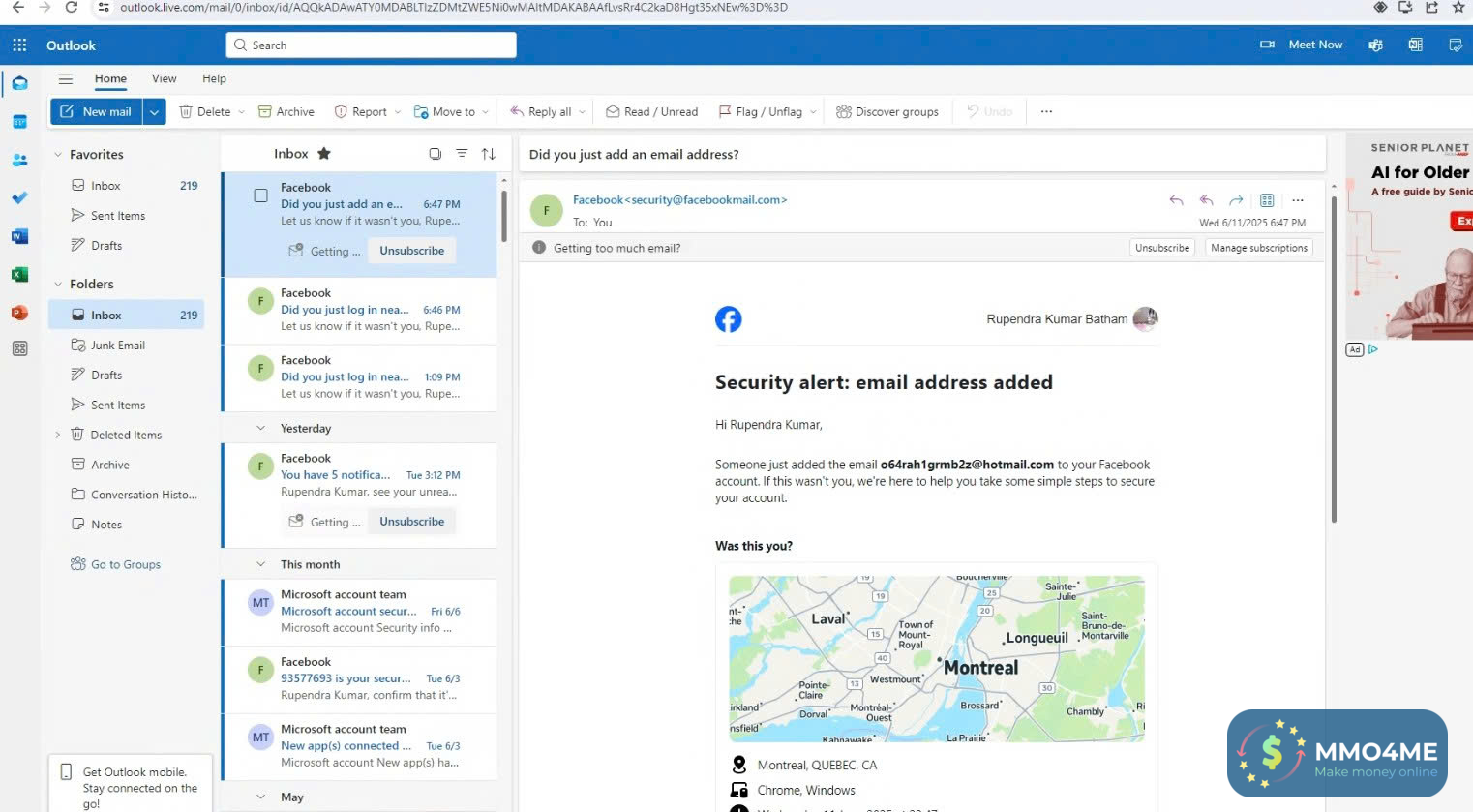Open the ribbon overflow ellipsis menu

[1046, 112]
